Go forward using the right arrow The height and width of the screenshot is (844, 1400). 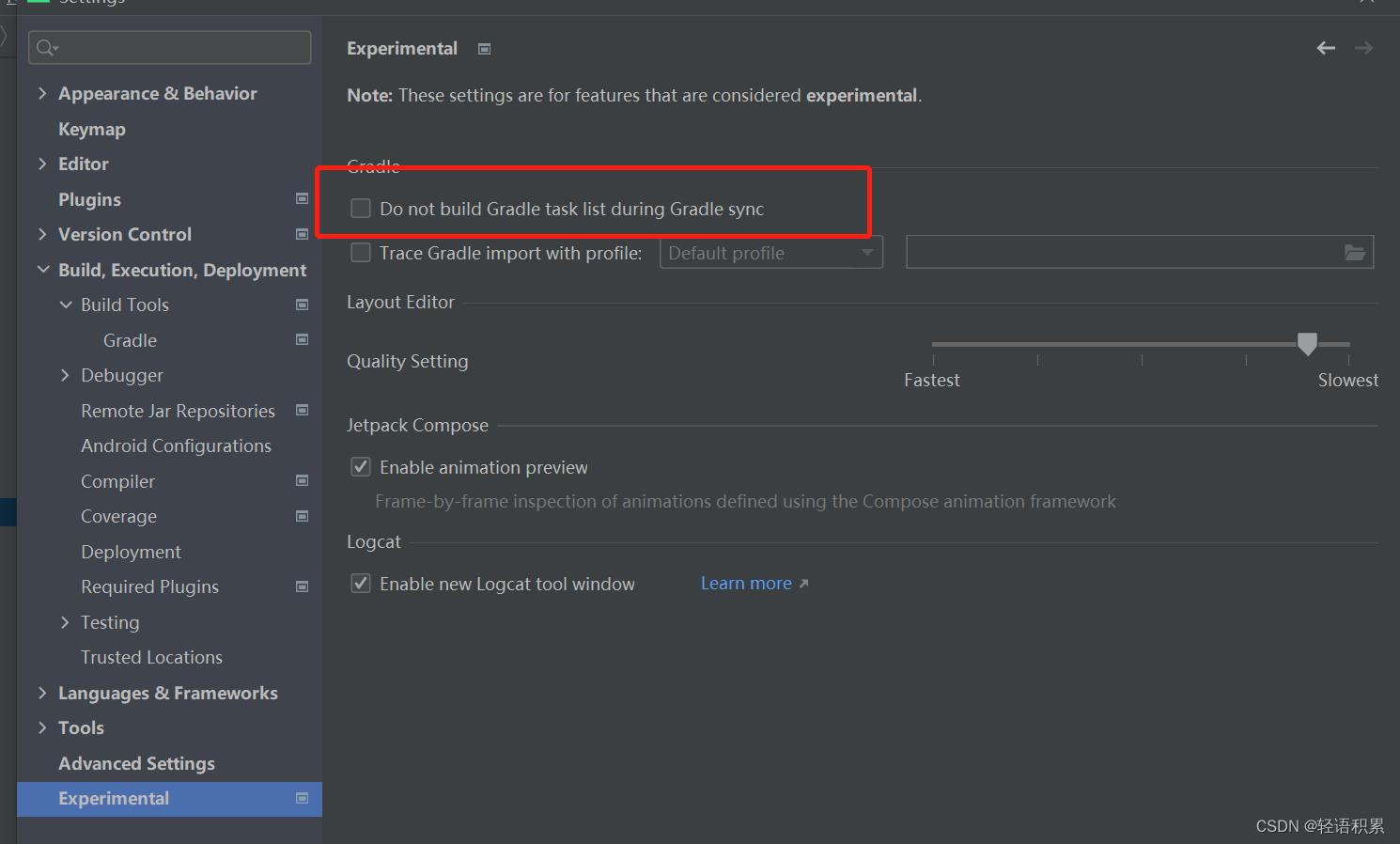coord(1364,48)
